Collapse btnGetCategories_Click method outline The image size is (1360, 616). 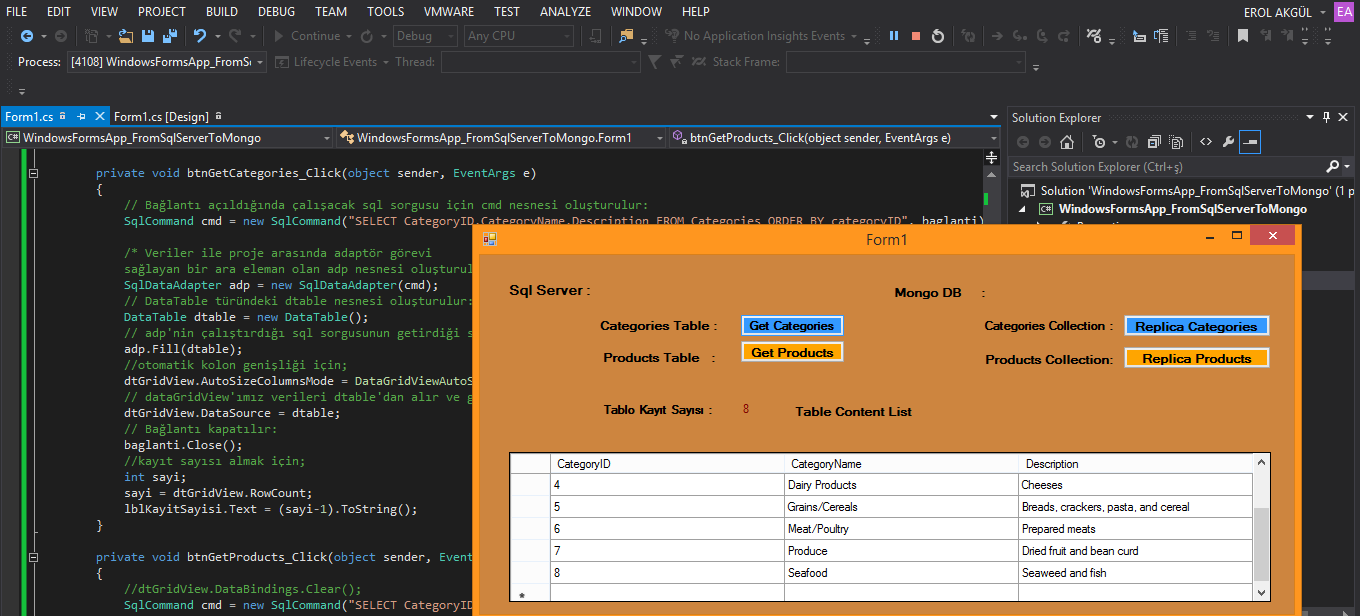point(33,173)
